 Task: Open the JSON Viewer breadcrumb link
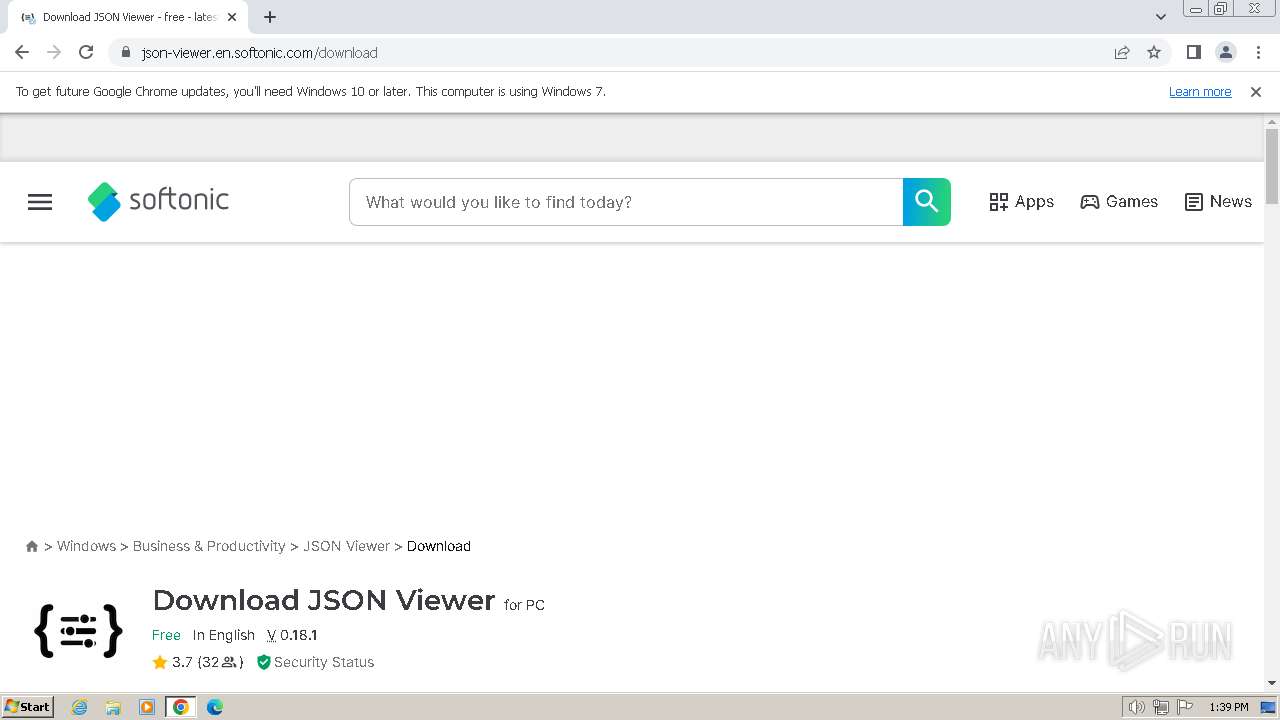(346, 546)
